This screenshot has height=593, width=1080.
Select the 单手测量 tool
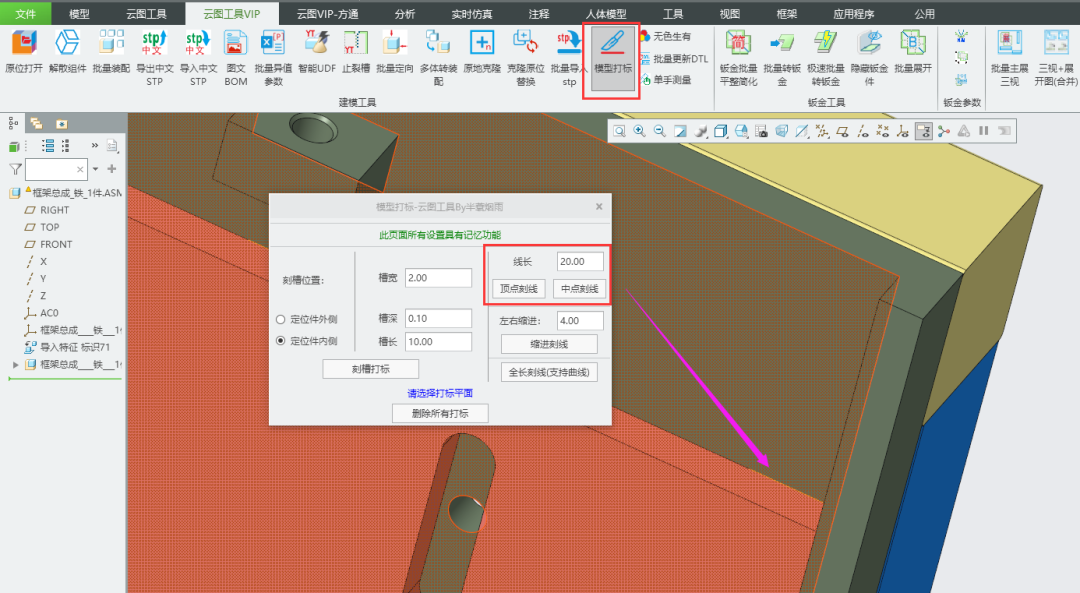(665, 80)
